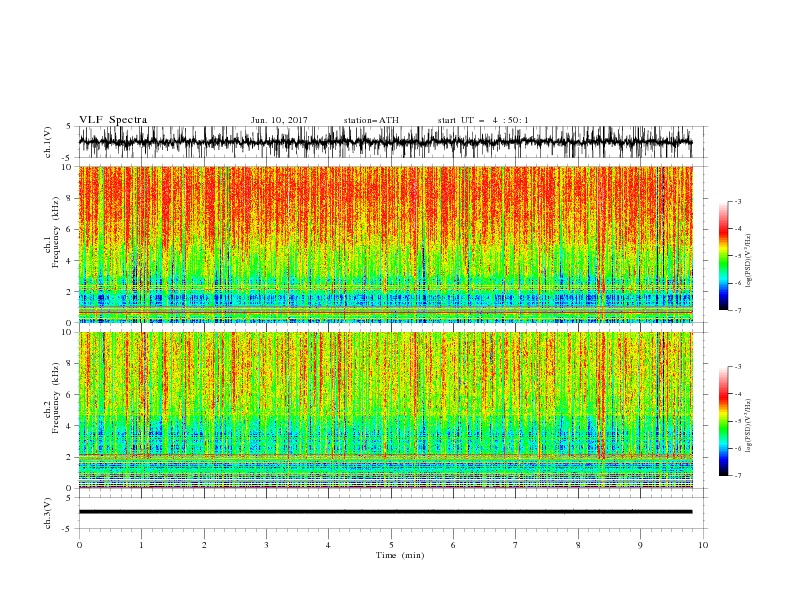The image size is (792, 612).
Task: Click the "ch.3(V)" axis label
Action: [x=48, y=513]
